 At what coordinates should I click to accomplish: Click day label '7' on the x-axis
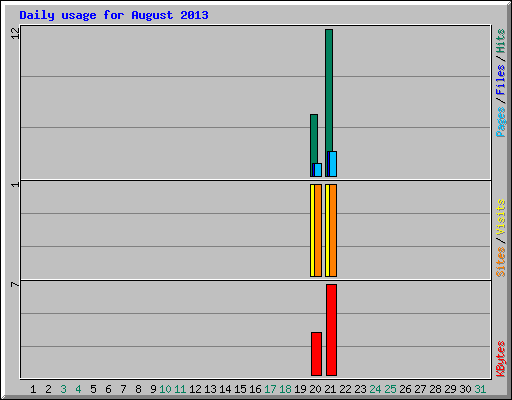[123, 389]
